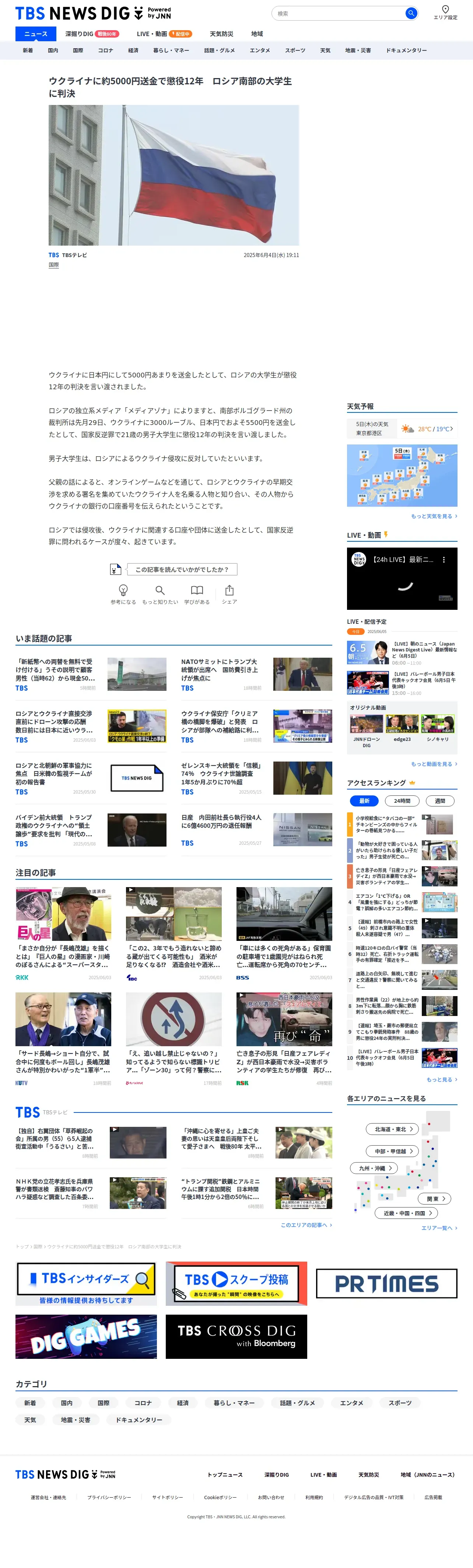Switch to the 深掘りDIG tab
This screenshot has width=473, height=1568.
92,34
